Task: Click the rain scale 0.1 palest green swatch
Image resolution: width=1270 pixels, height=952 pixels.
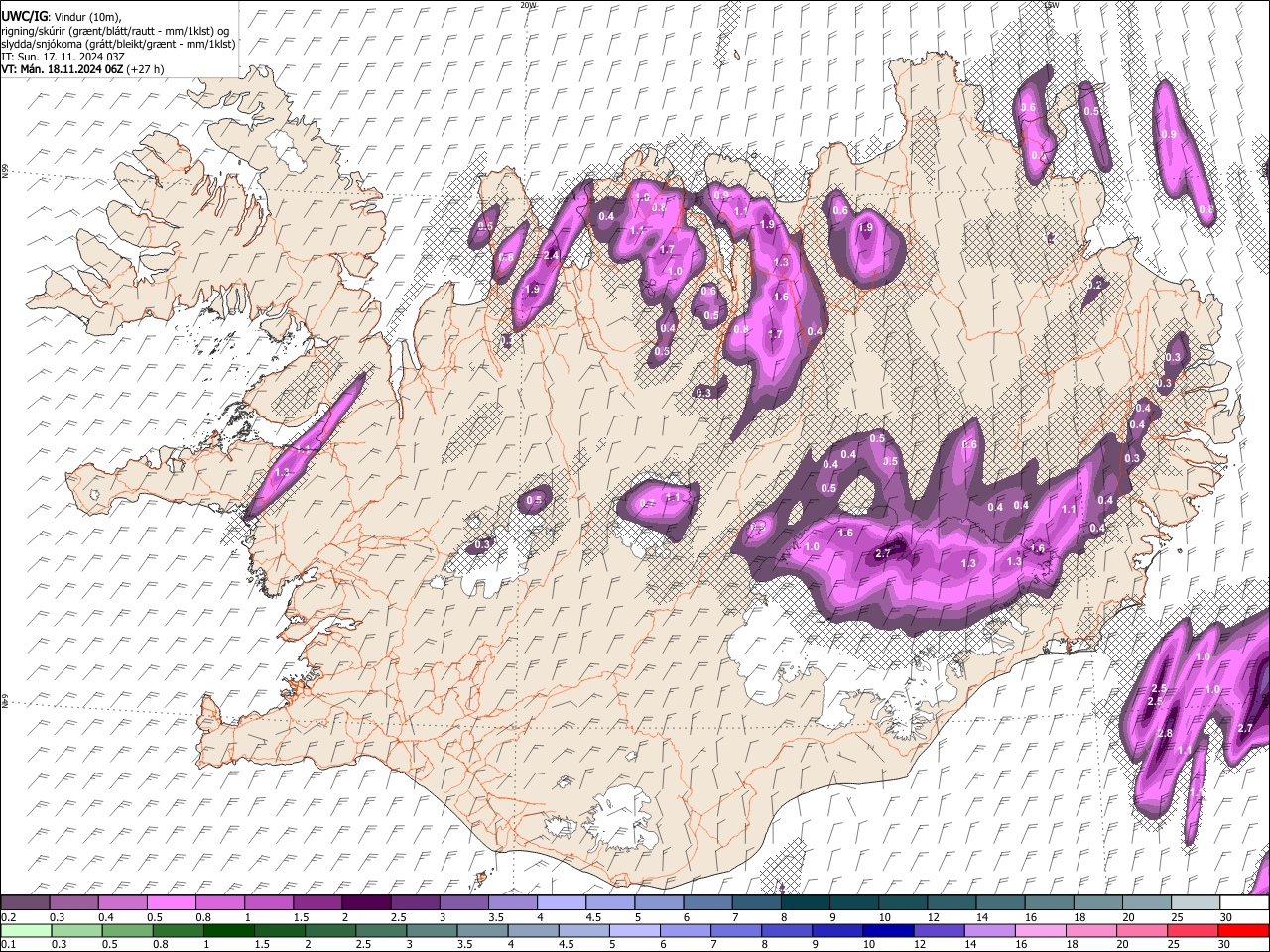Action: 27,930
